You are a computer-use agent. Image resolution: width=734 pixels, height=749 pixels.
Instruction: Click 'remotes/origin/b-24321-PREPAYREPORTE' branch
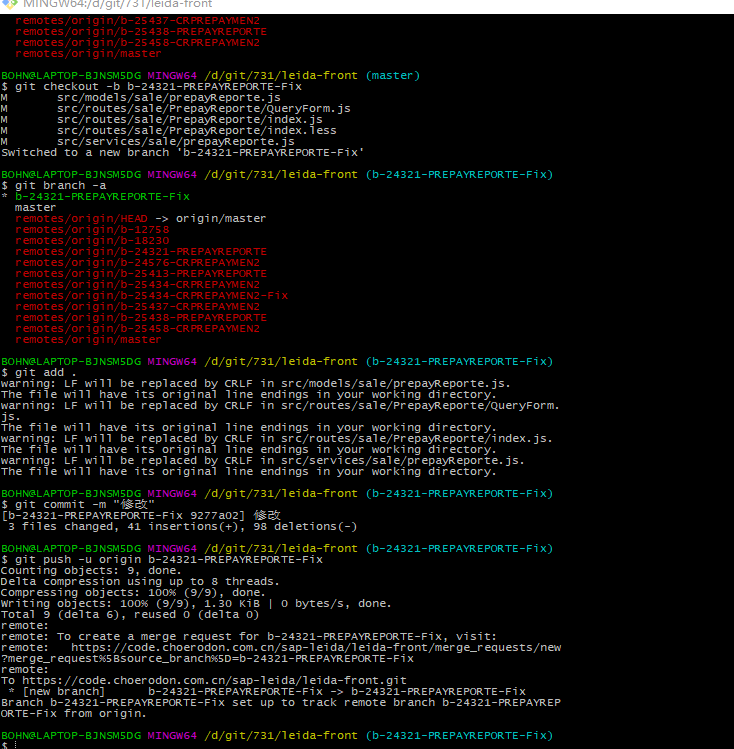click(141, 251)
